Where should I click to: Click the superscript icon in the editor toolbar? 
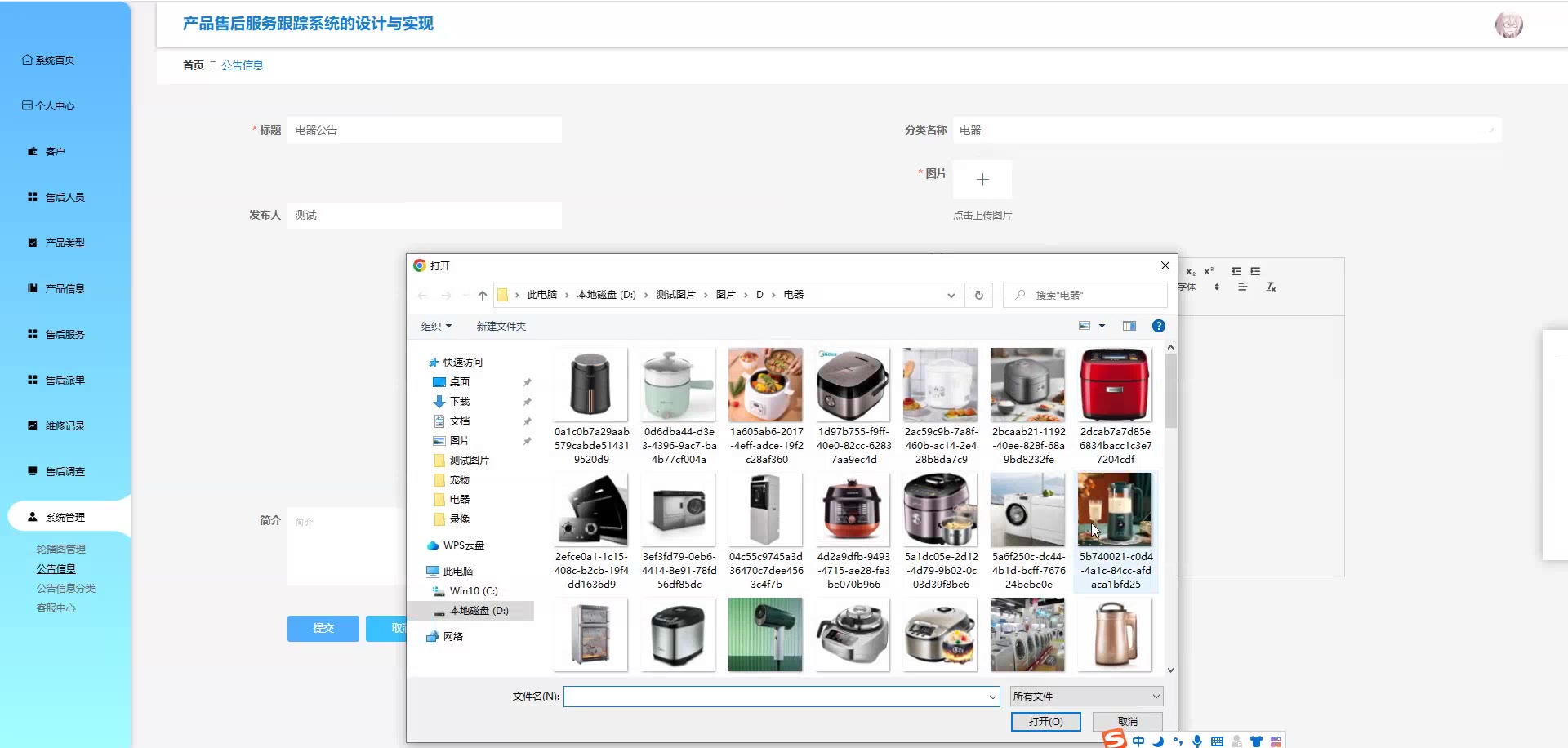[1209, 272]
